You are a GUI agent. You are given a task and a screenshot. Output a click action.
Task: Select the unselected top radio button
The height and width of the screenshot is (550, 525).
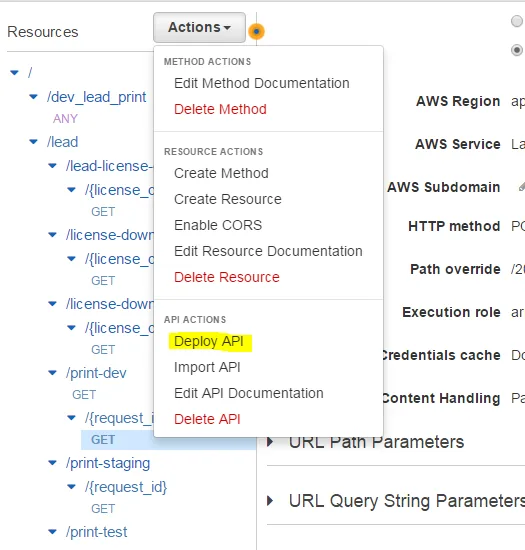517,21
